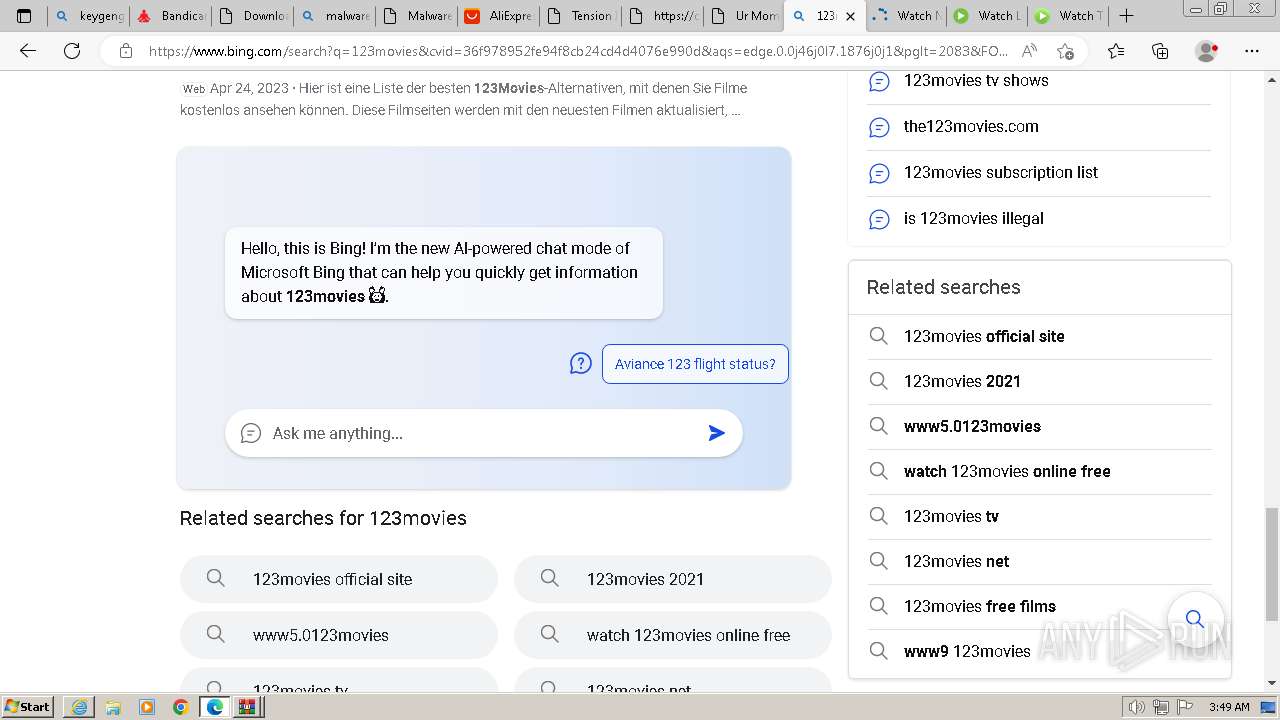Switch to the malware search tab
The height and width of the screenshot is (720, 1280).
335,15
